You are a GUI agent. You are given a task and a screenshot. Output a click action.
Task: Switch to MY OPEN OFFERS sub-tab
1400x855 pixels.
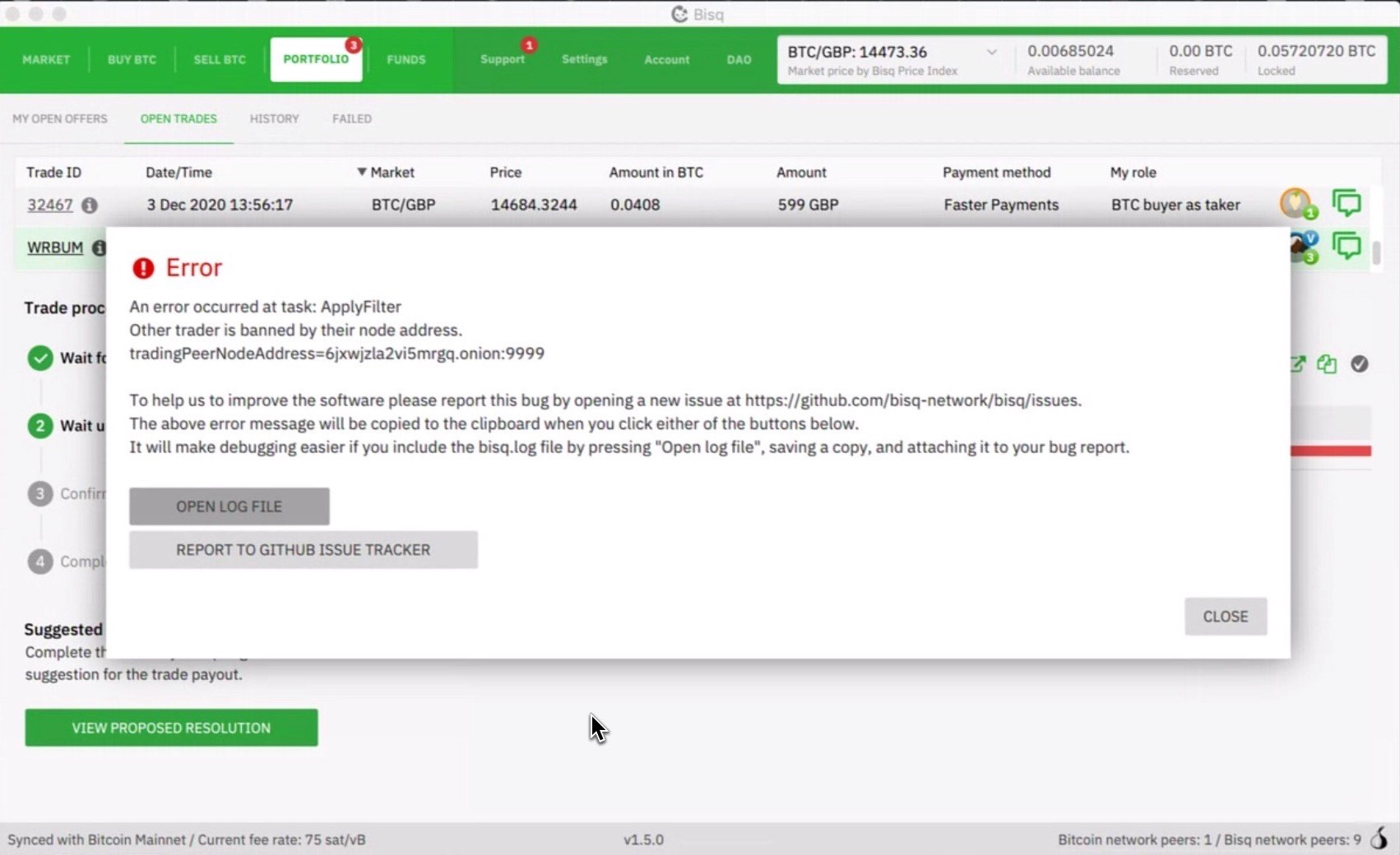point(60,118)
